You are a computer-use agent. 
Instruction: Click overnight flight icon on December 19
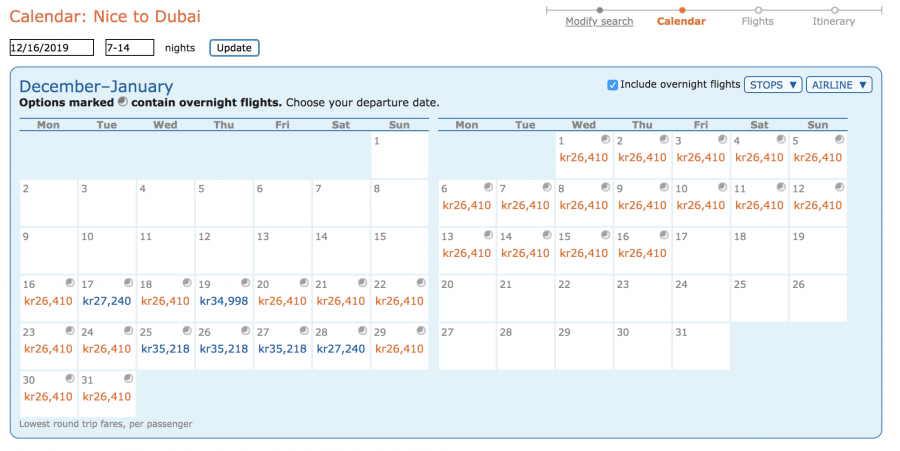coord(246,283)
